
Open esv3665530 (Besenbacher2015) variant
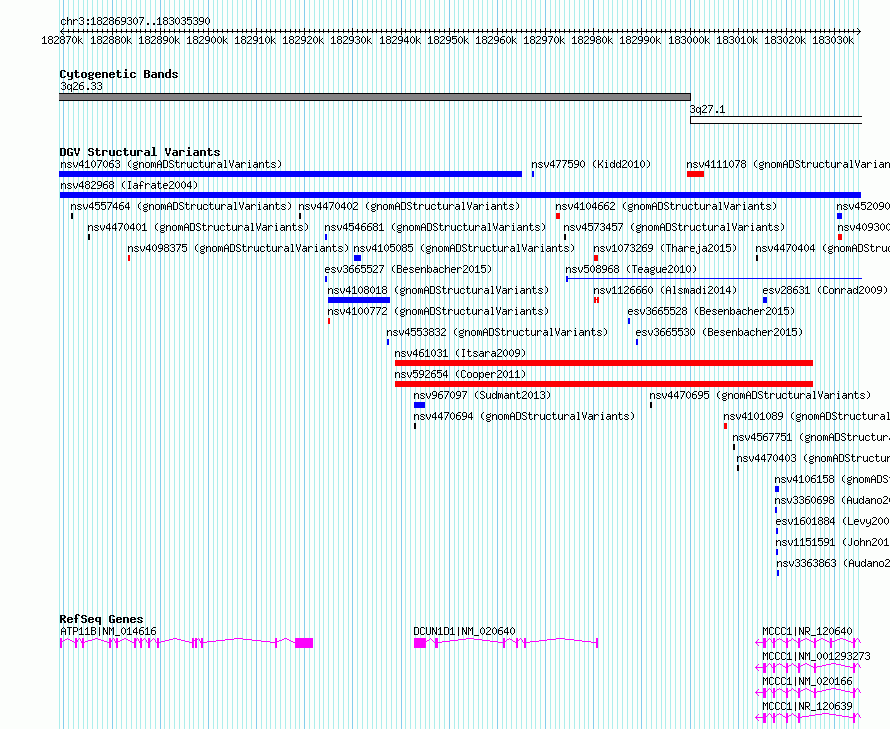719,332
